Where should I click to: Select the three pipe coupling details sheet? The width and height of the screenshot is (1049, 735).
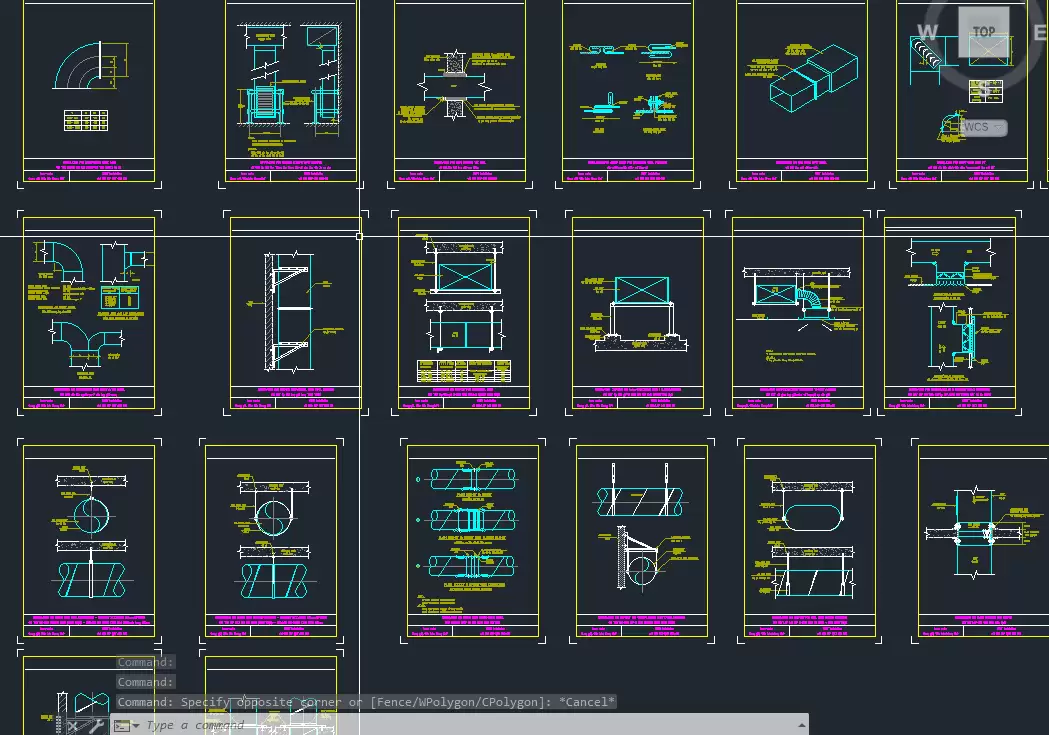click(473, 540)
